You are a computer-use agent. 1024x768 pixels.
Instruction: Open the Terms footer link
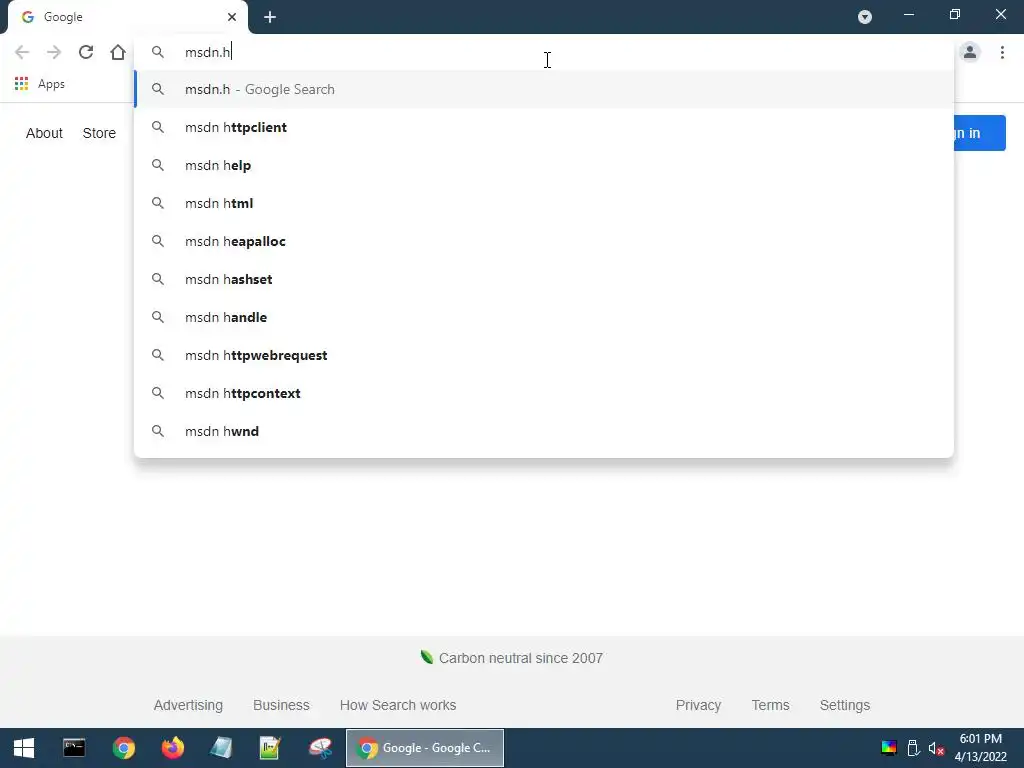click(x=771, y=705)
